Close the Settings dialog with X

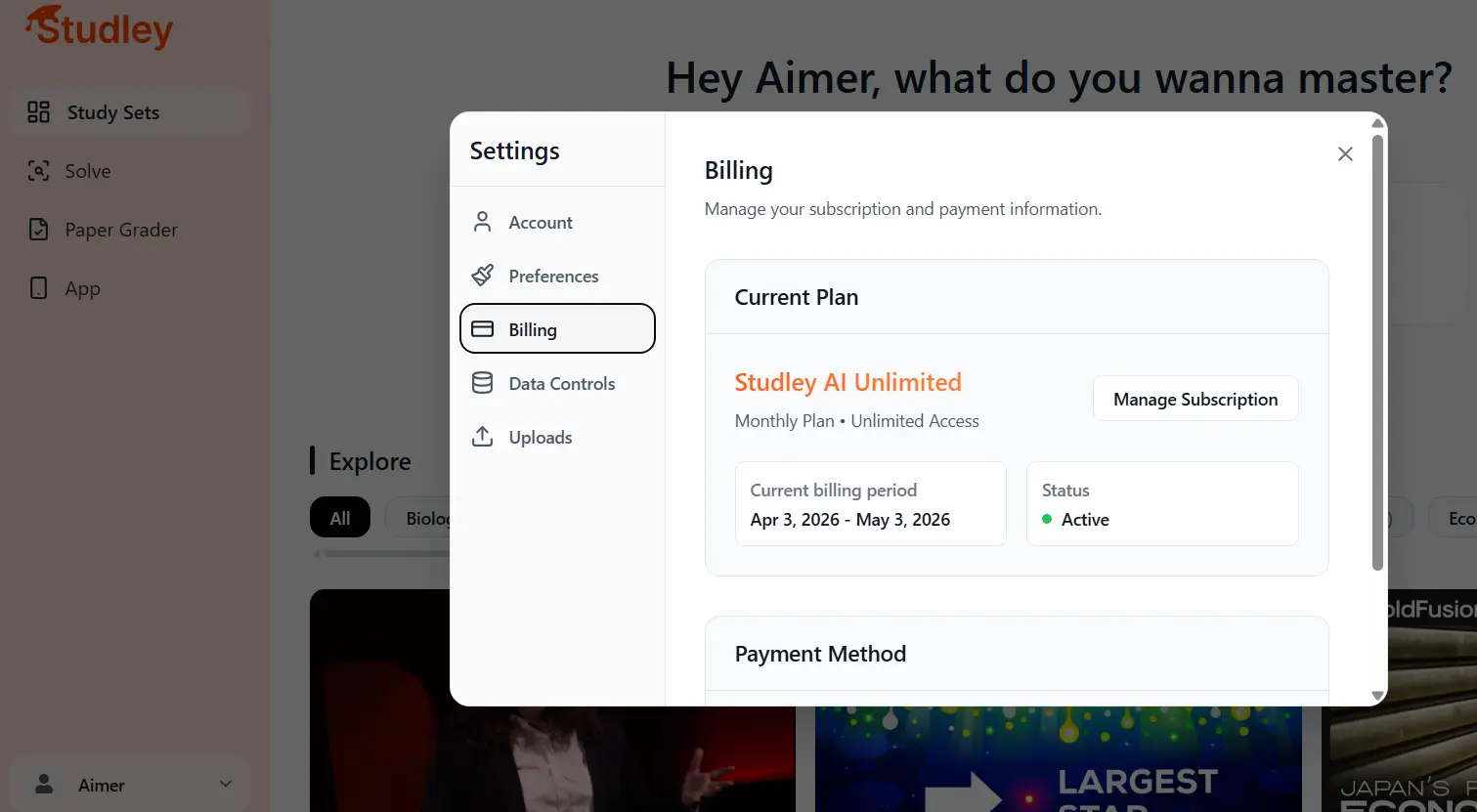pyautogui.click(x=1345, y=153)
